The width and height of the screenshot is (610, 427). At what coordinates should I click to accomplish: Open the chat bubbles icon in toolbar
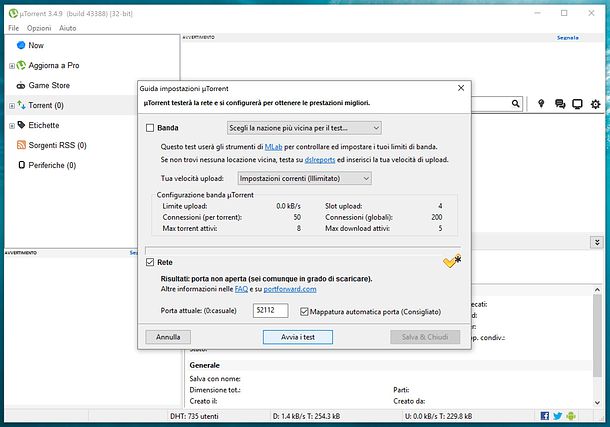[x=559, y=104]
